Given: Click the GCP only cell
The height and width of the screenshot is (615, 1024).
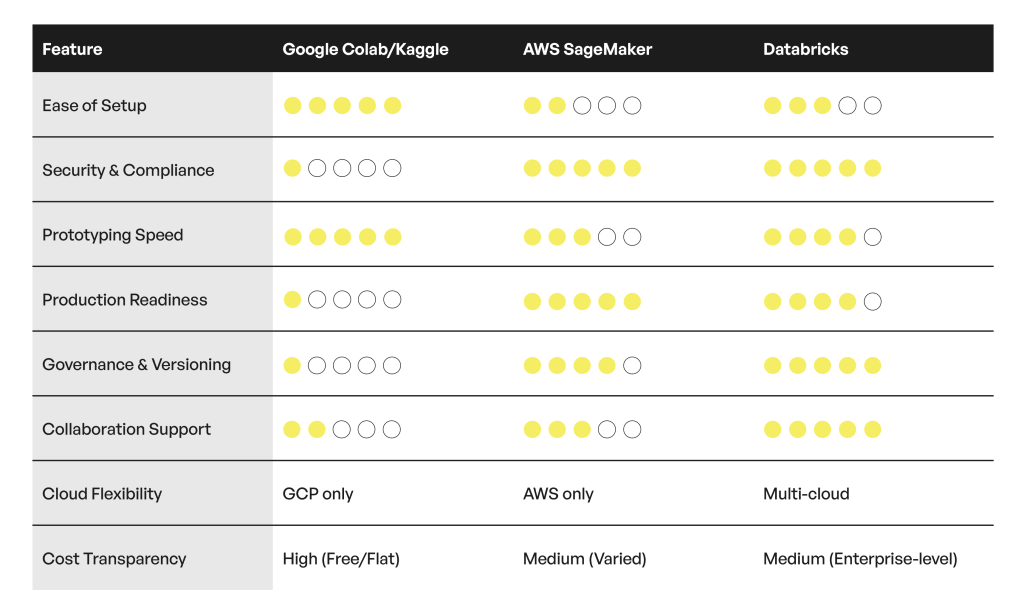Looking at the screenshot, I should (318, 494).
